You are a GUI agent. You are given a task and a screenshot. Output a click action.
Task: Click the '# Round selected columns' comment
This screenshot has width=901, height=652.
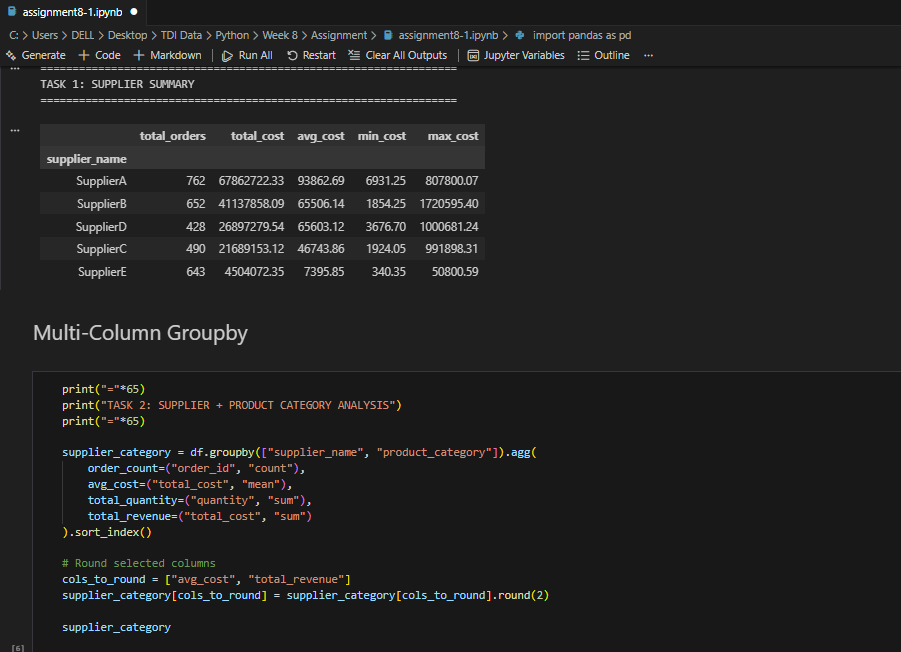[x=139, y=563]
